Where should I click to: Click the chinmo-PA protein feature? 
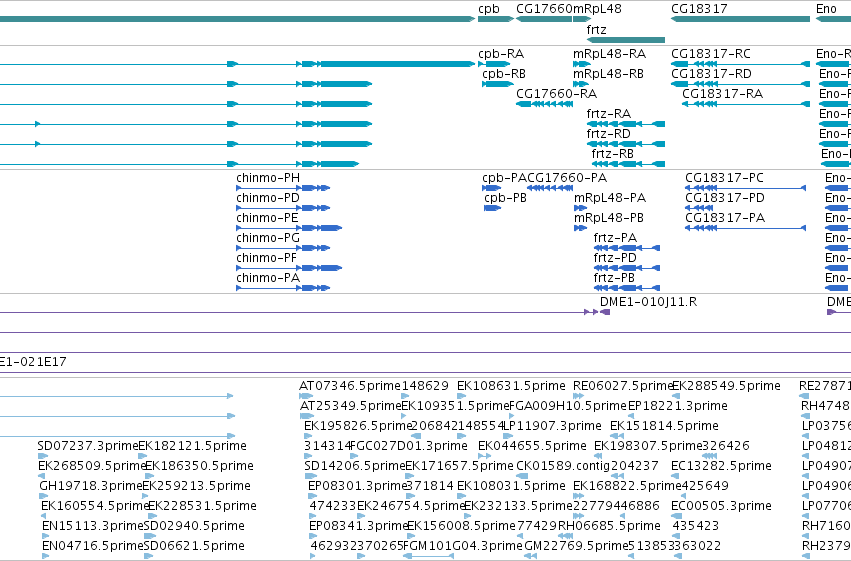coord(283,288)
